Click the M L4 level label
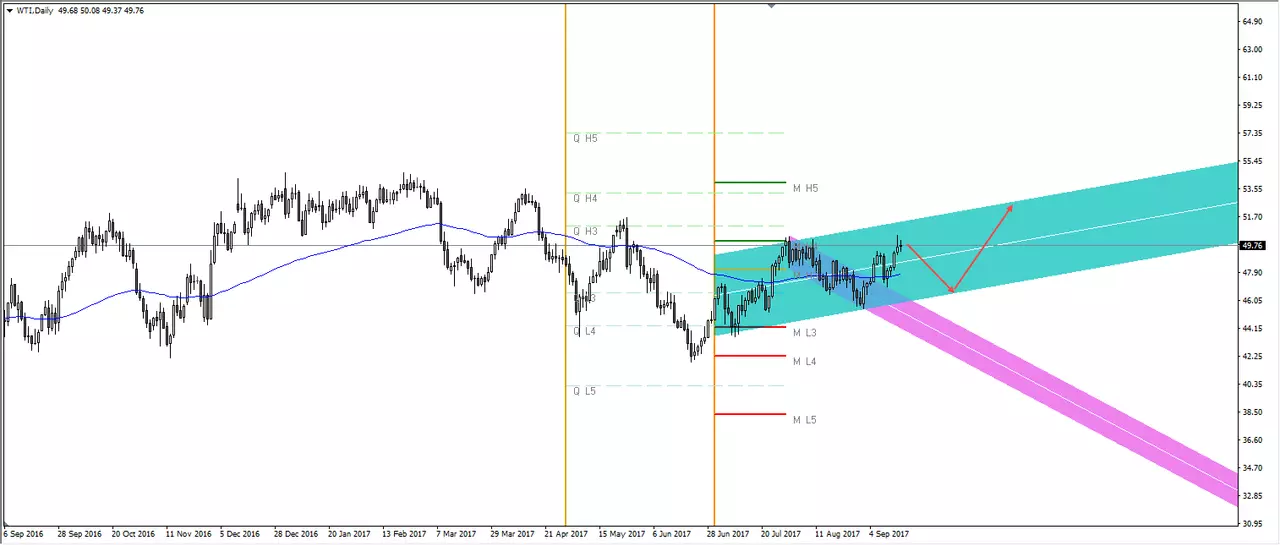This screenshot has width=1280, height=545. pyautogui.click(x=805, y=361)
